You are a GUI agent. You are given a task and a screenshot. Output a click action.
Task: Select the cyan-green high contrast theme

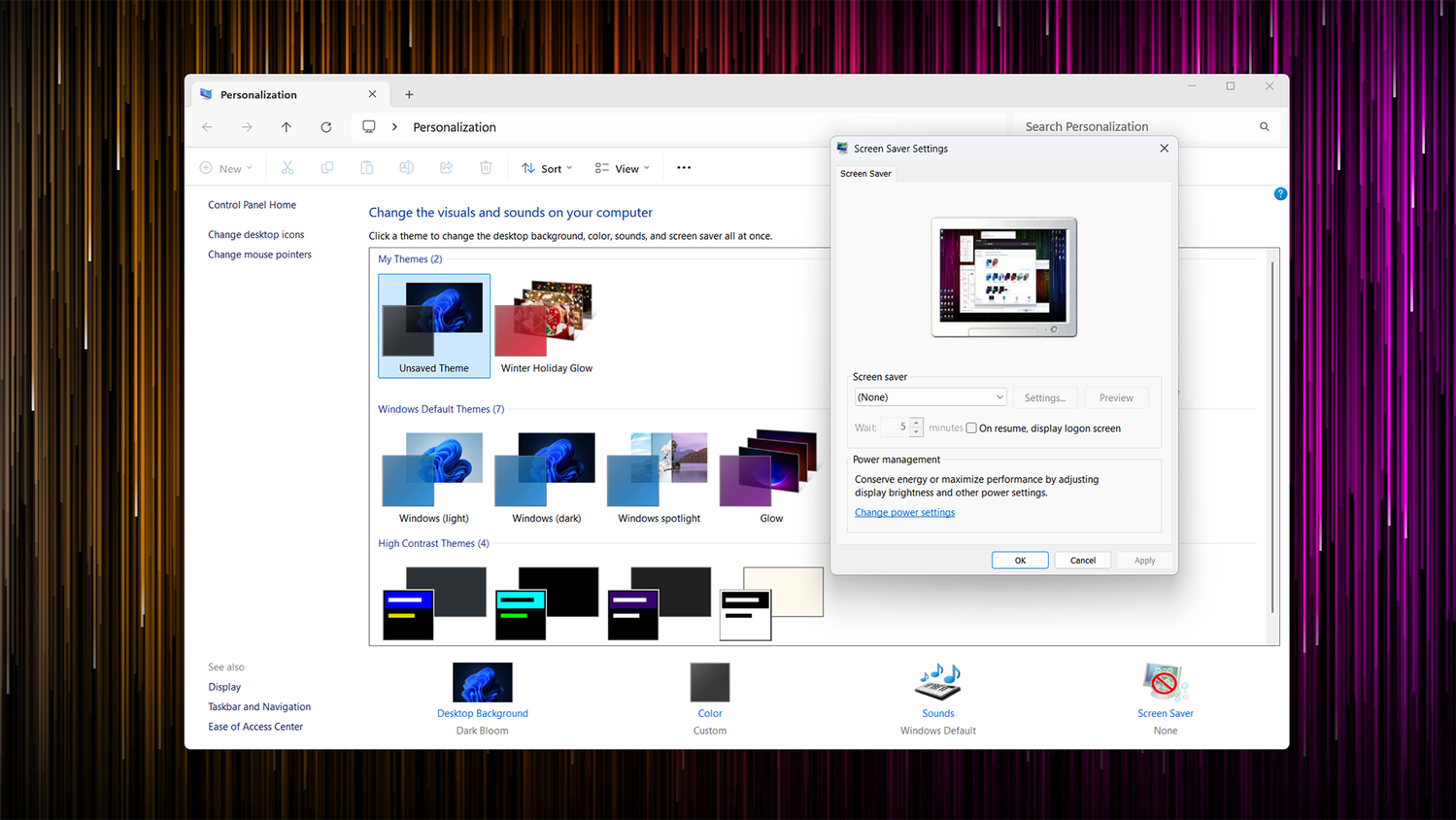click(547, 603)
